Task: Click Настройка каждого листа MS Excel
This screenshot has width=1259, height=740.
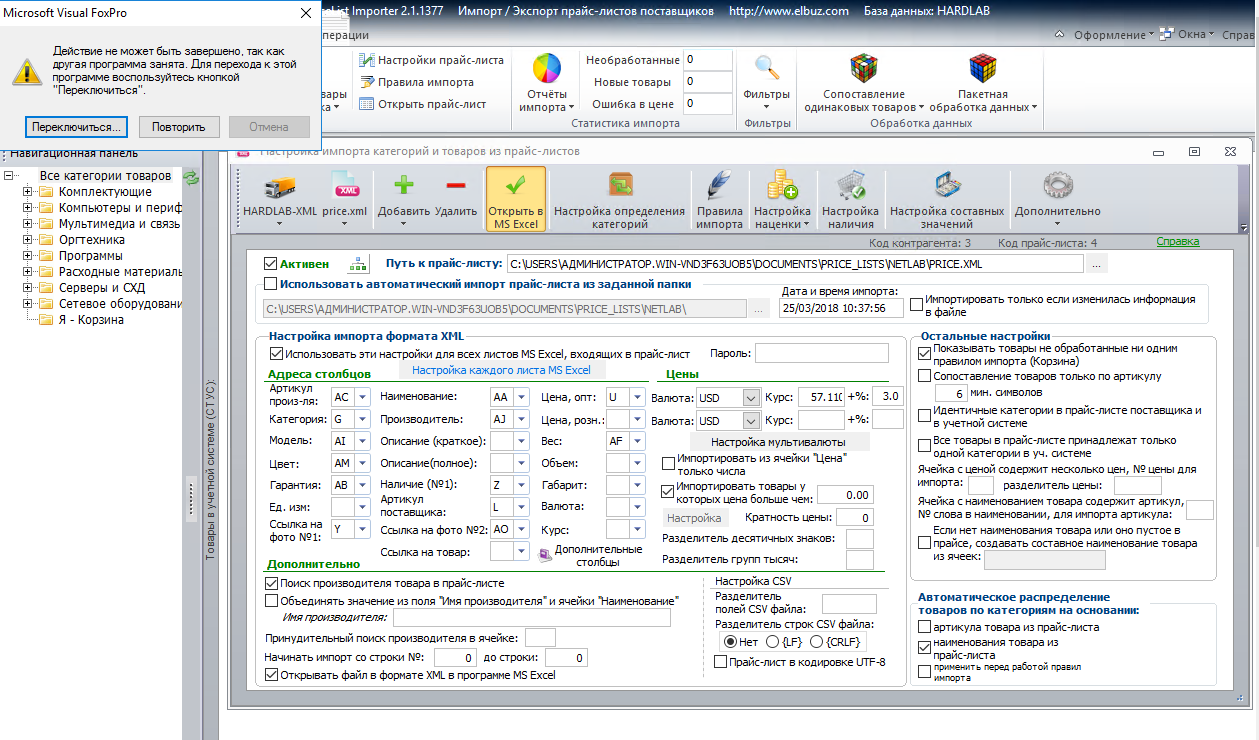Action: pos(501,370)
